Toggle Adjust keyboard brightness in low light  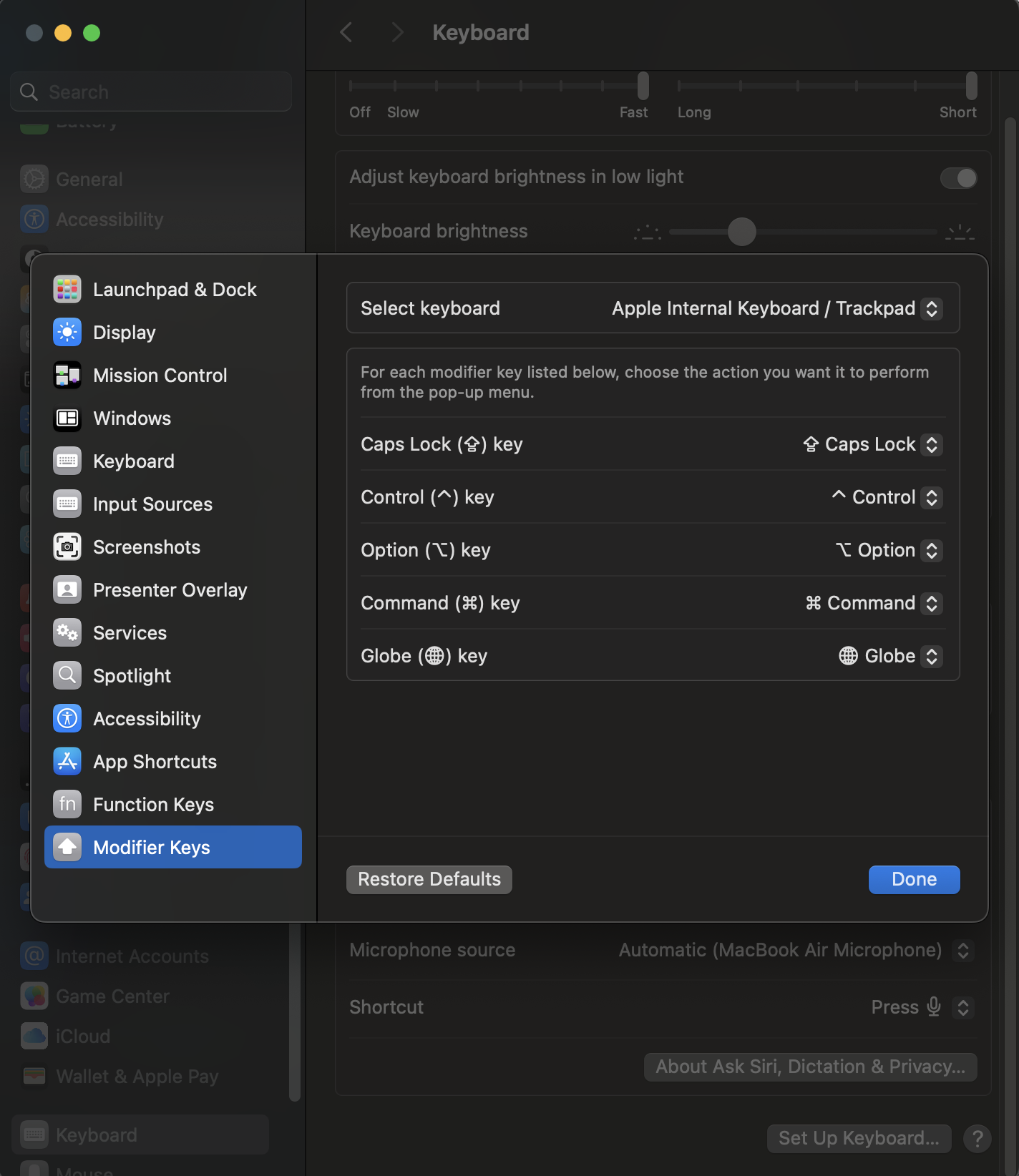[958, 178]
